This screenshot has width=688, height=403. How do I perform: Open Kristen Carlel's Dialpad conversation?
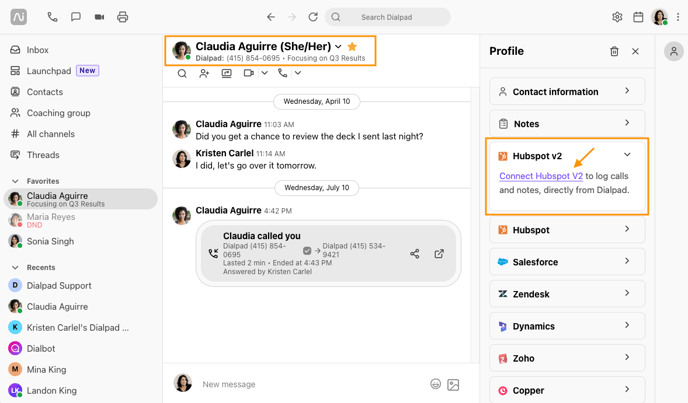click(x=81, y=327)
